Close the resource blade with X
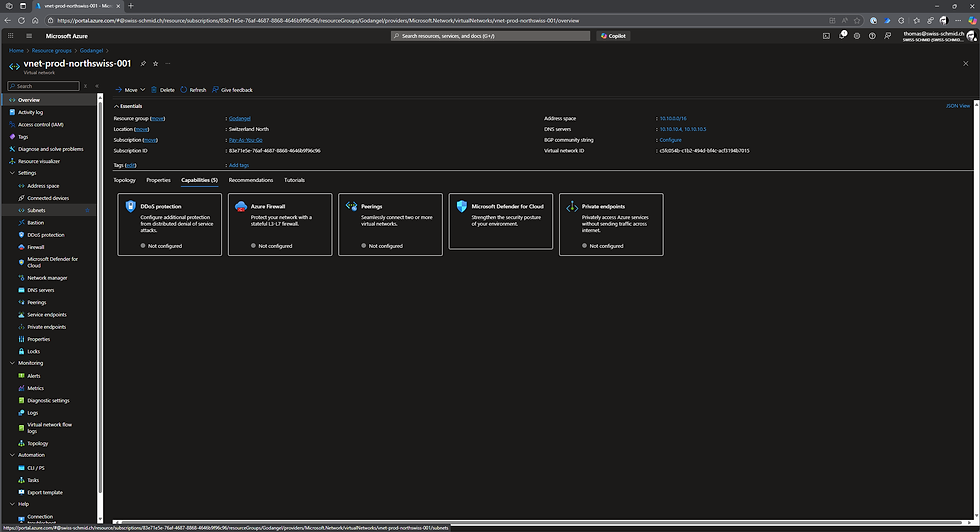 (966, 64)
